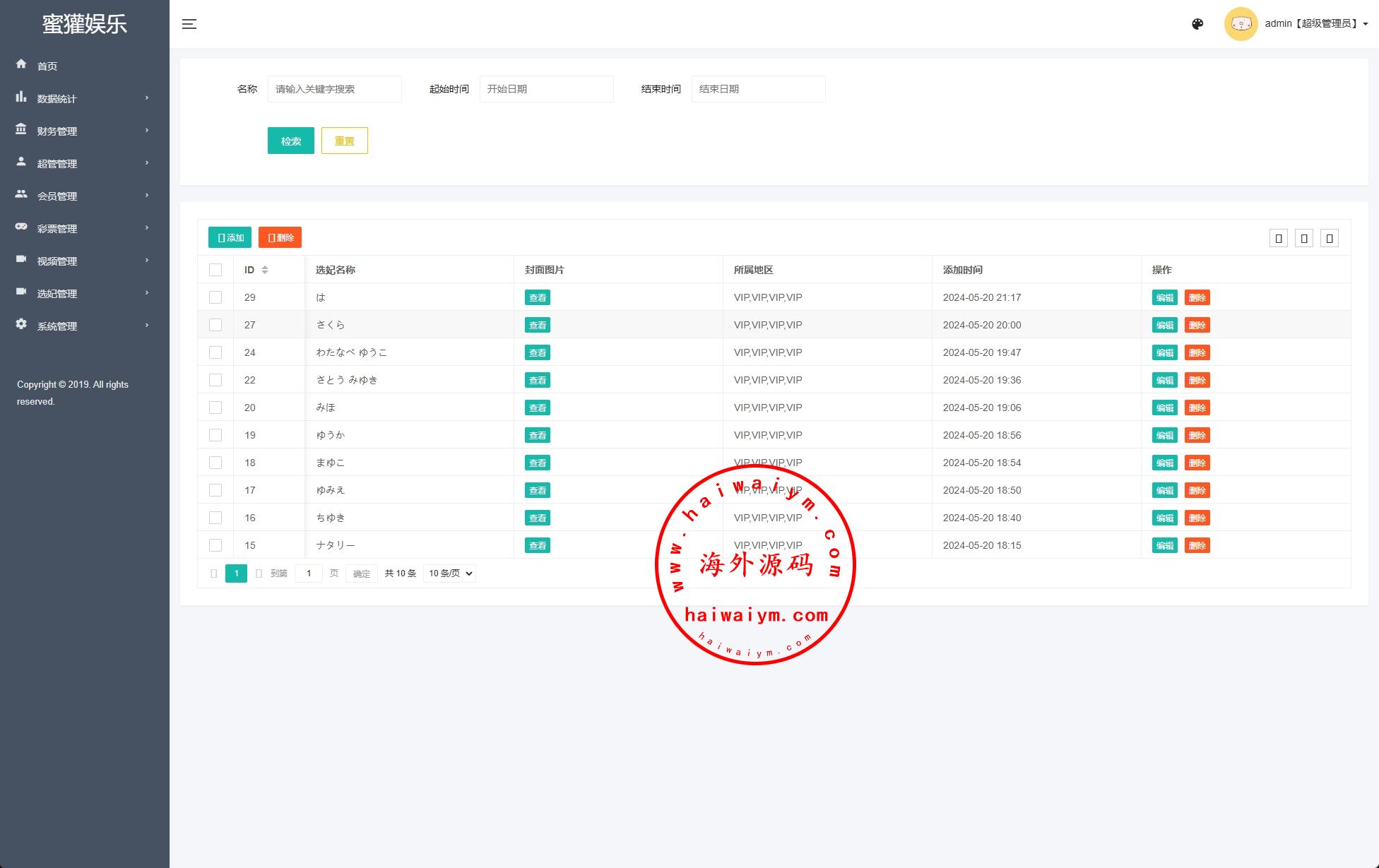Open the 10 条/页 page size dropdown
The height and width of the screenshot is (868, 1379).
point(449,573)
